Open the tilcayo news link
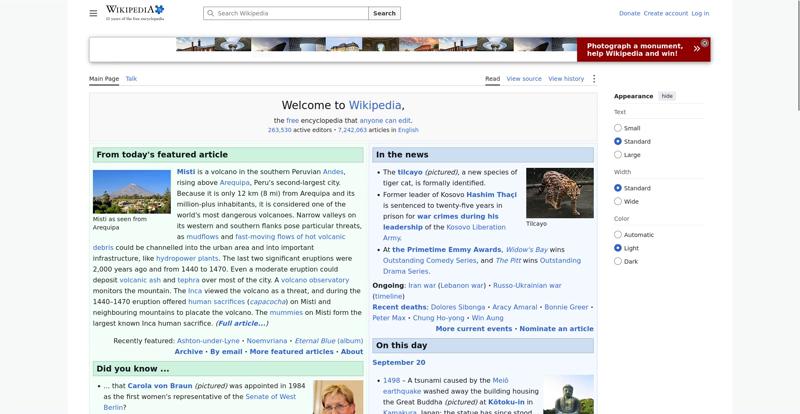800x414 pixels. [x=410, y=172]
